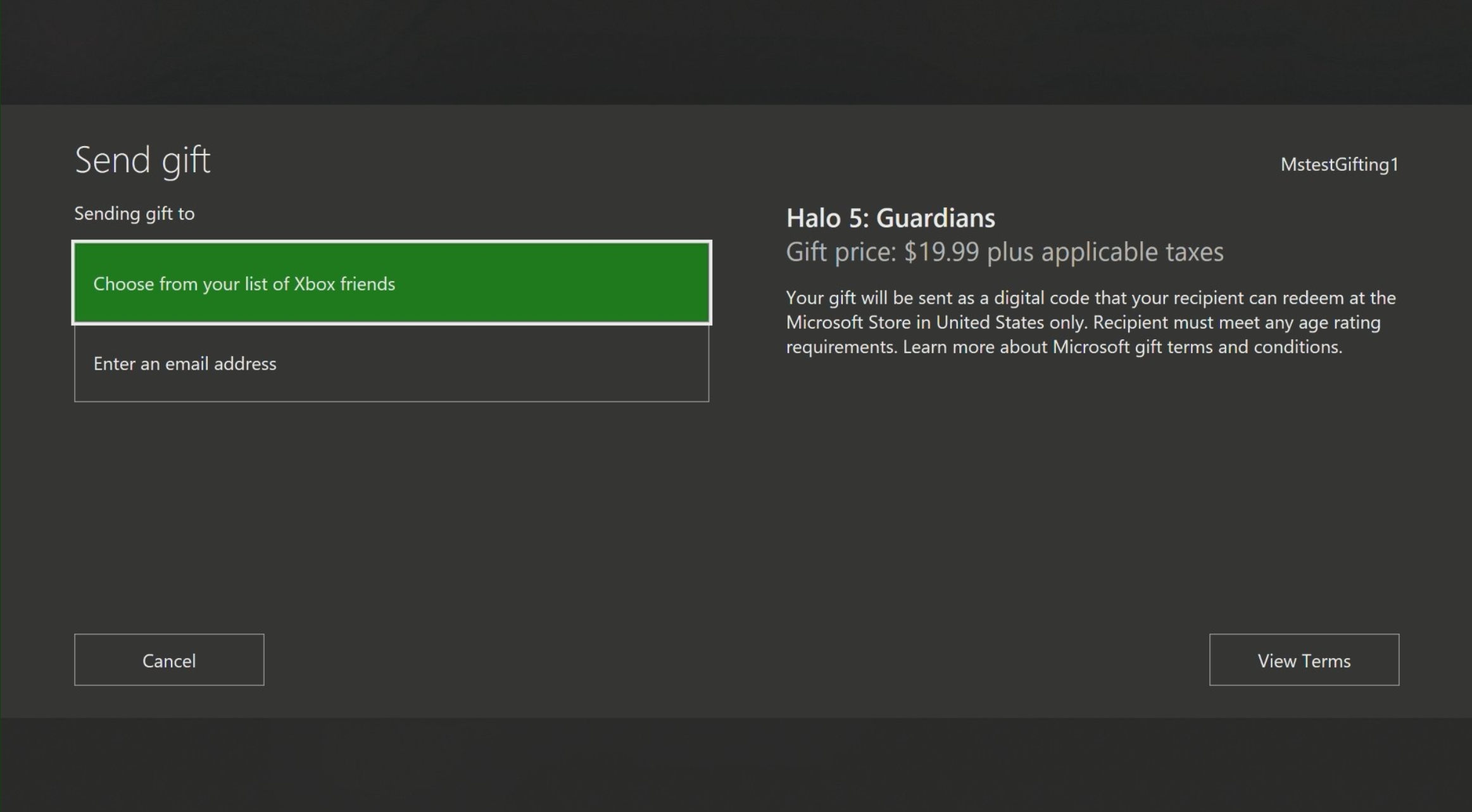This screenshot has height=812, width=1472.
Task: Click the Send gift heading
Action: pos(142,160)
